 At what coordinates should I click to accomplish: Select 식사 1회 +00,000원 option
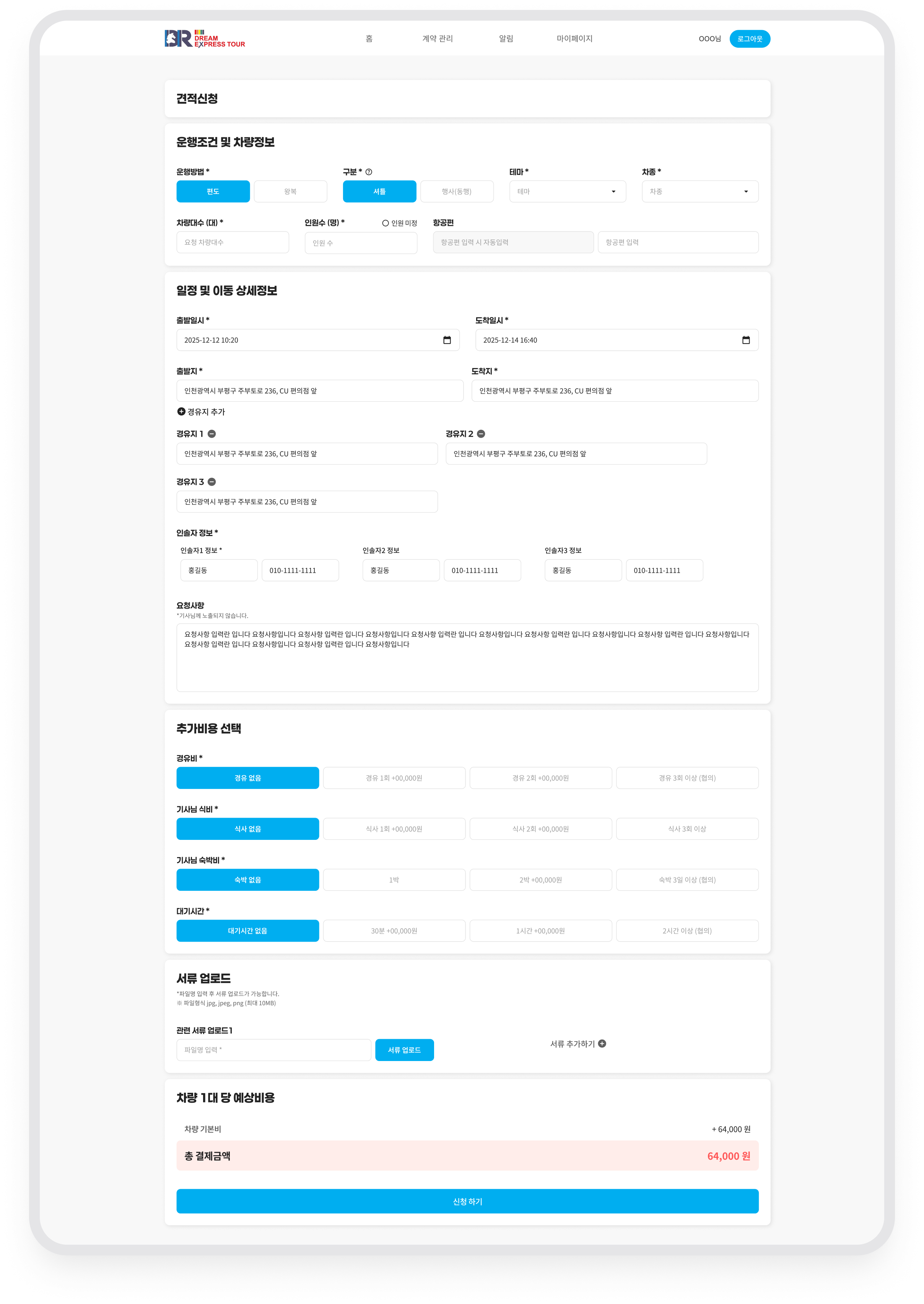point(394,829)
